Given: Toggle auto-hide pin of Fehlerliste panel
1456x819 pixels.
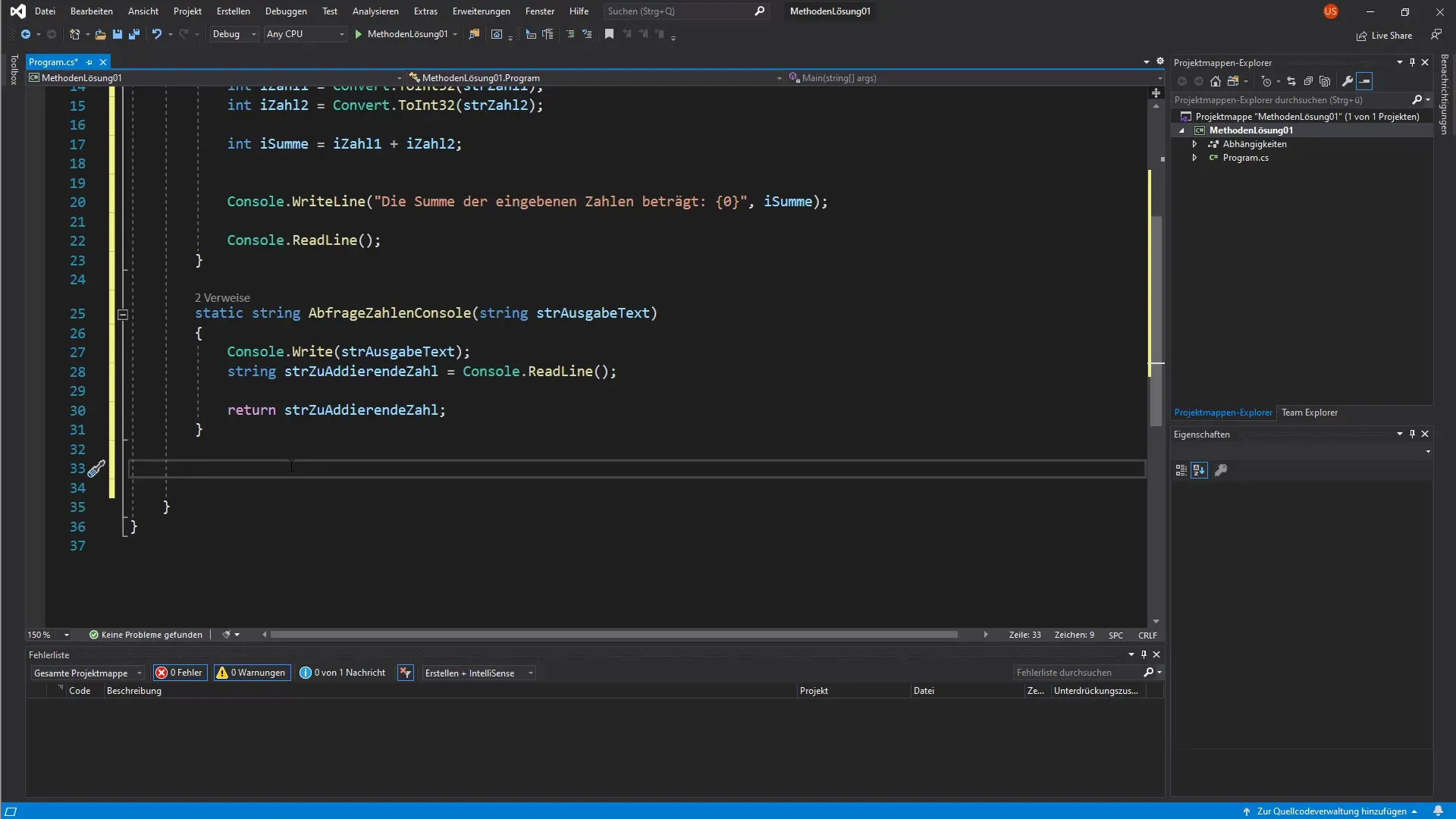Looking at the screenshot, I should pyautogui.click(x=1144, y=654).
